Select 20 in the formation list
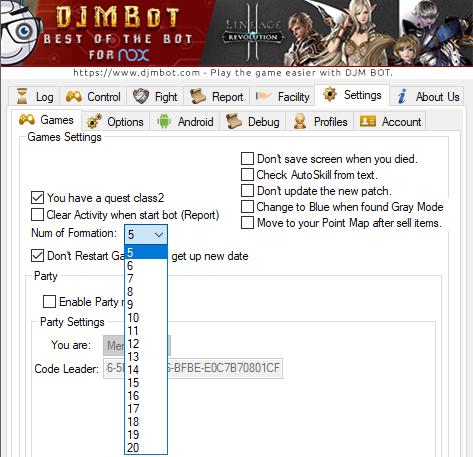Viewport: 473px width, 457px height. click(146, 448)
